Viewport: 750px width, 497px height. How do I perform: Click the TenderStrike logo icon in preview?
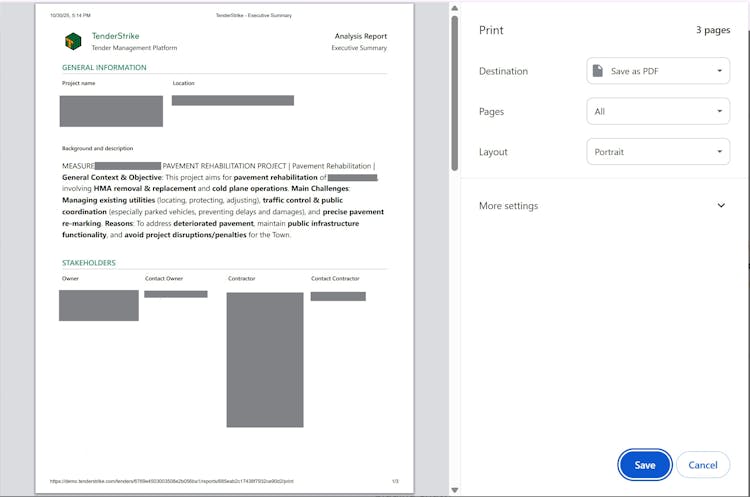pos(73,41)
